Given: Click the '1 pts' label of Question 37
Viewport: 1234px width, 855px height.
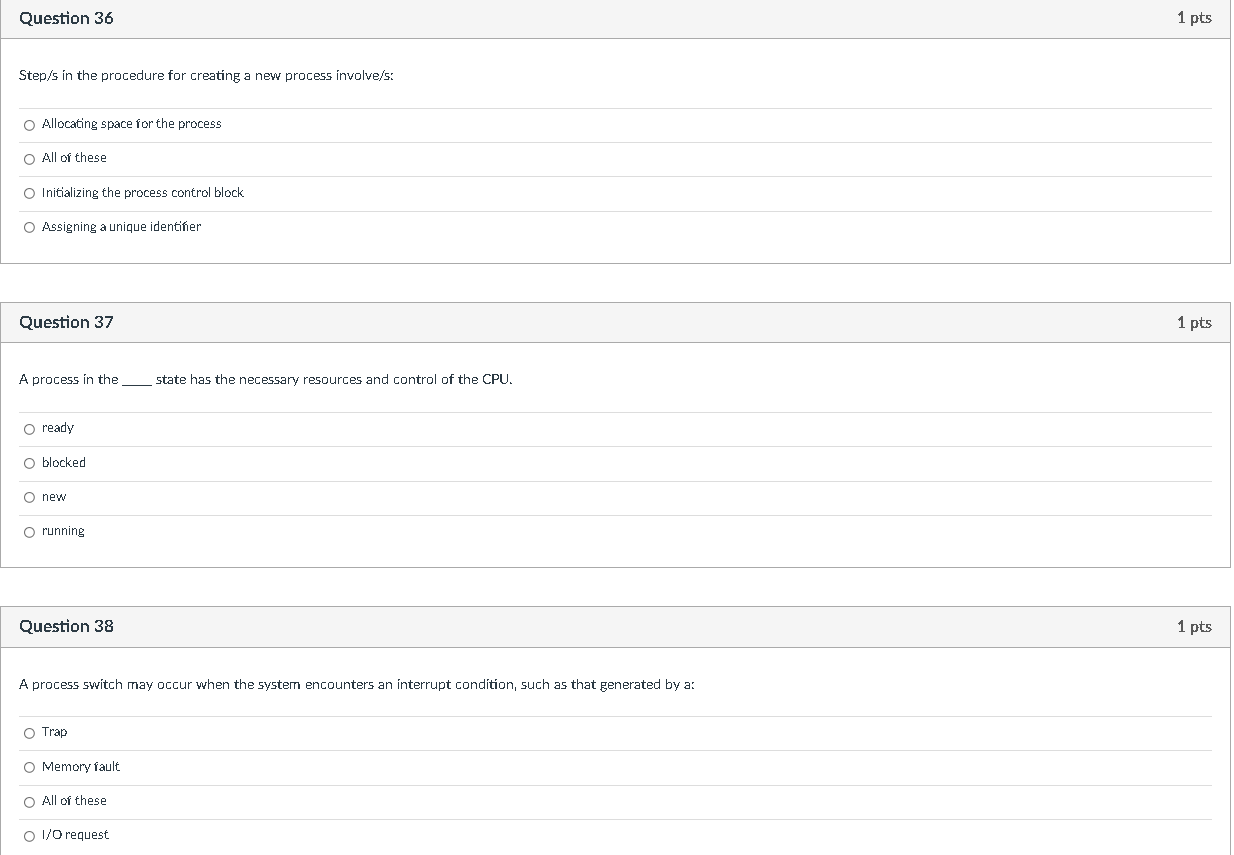Looking at the screenshot, I should 1194,322.
